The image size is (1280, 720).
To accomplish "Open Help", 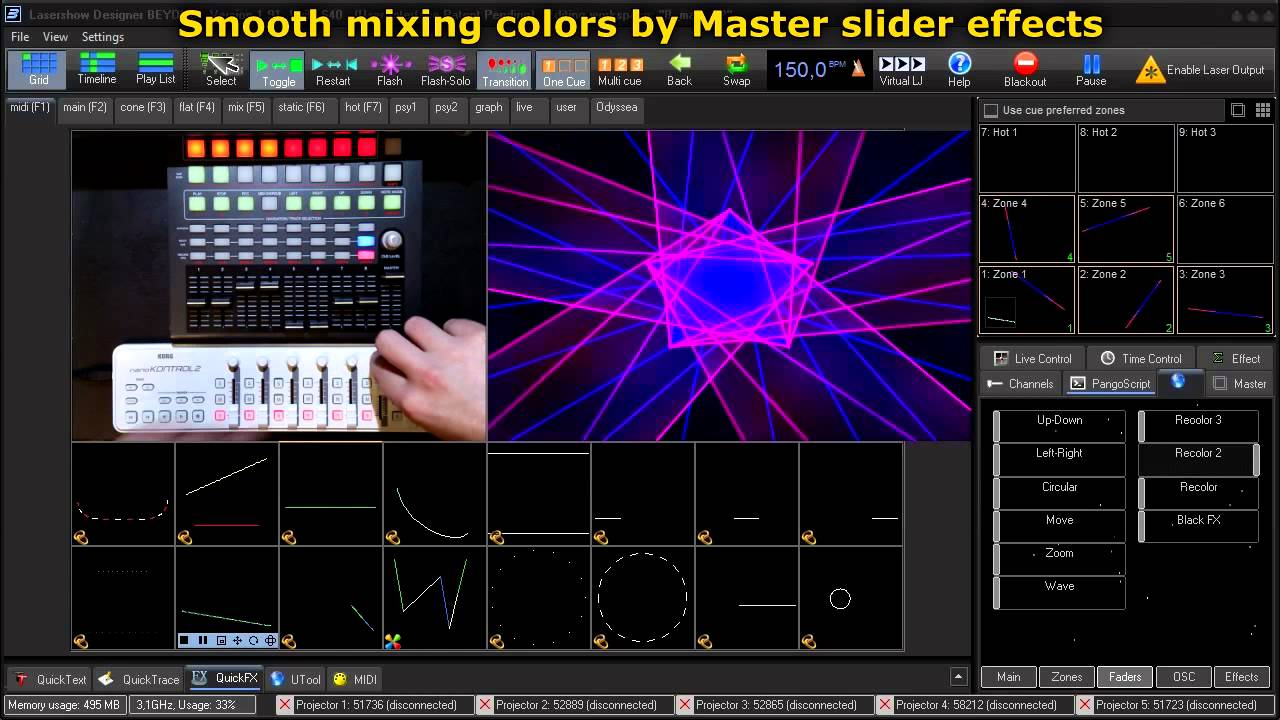I will (959, 70).
